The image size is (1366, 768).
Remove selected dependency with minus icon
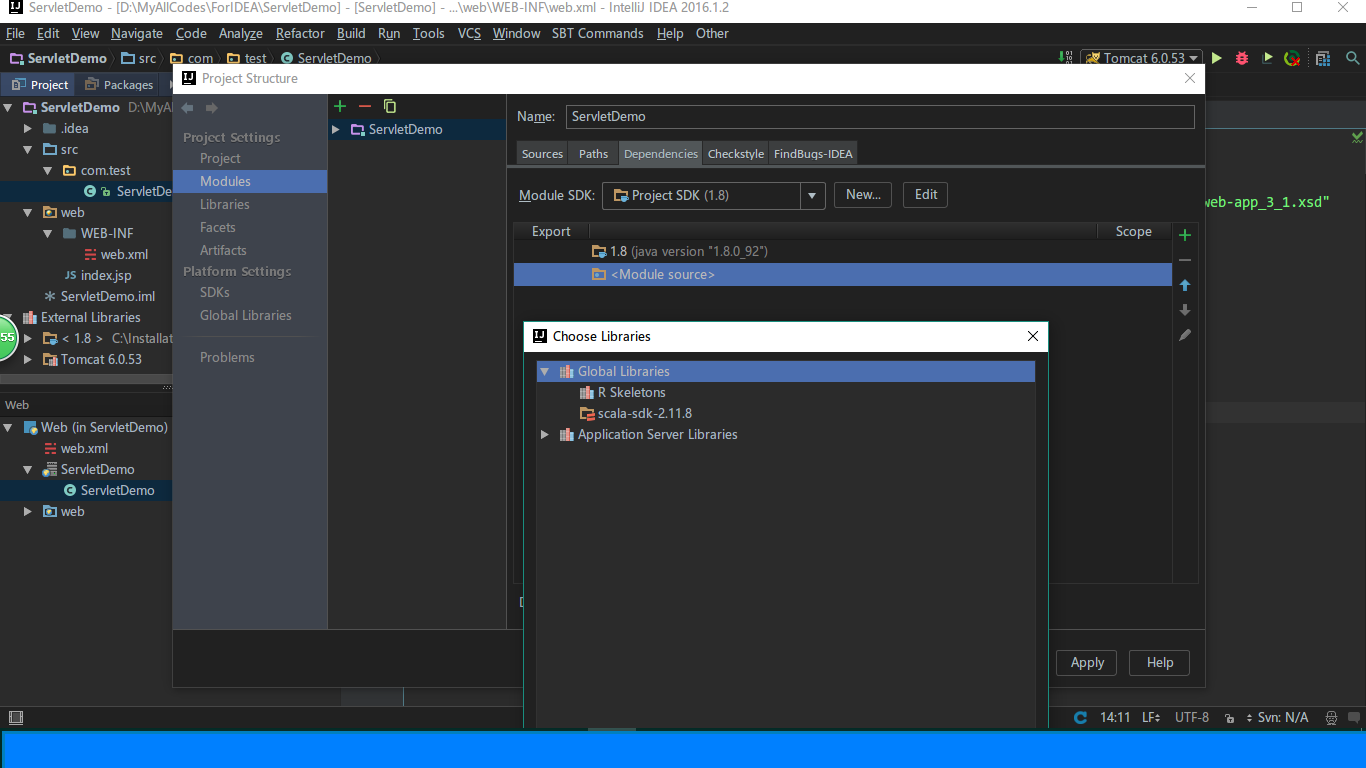[x=1185, y=260]
